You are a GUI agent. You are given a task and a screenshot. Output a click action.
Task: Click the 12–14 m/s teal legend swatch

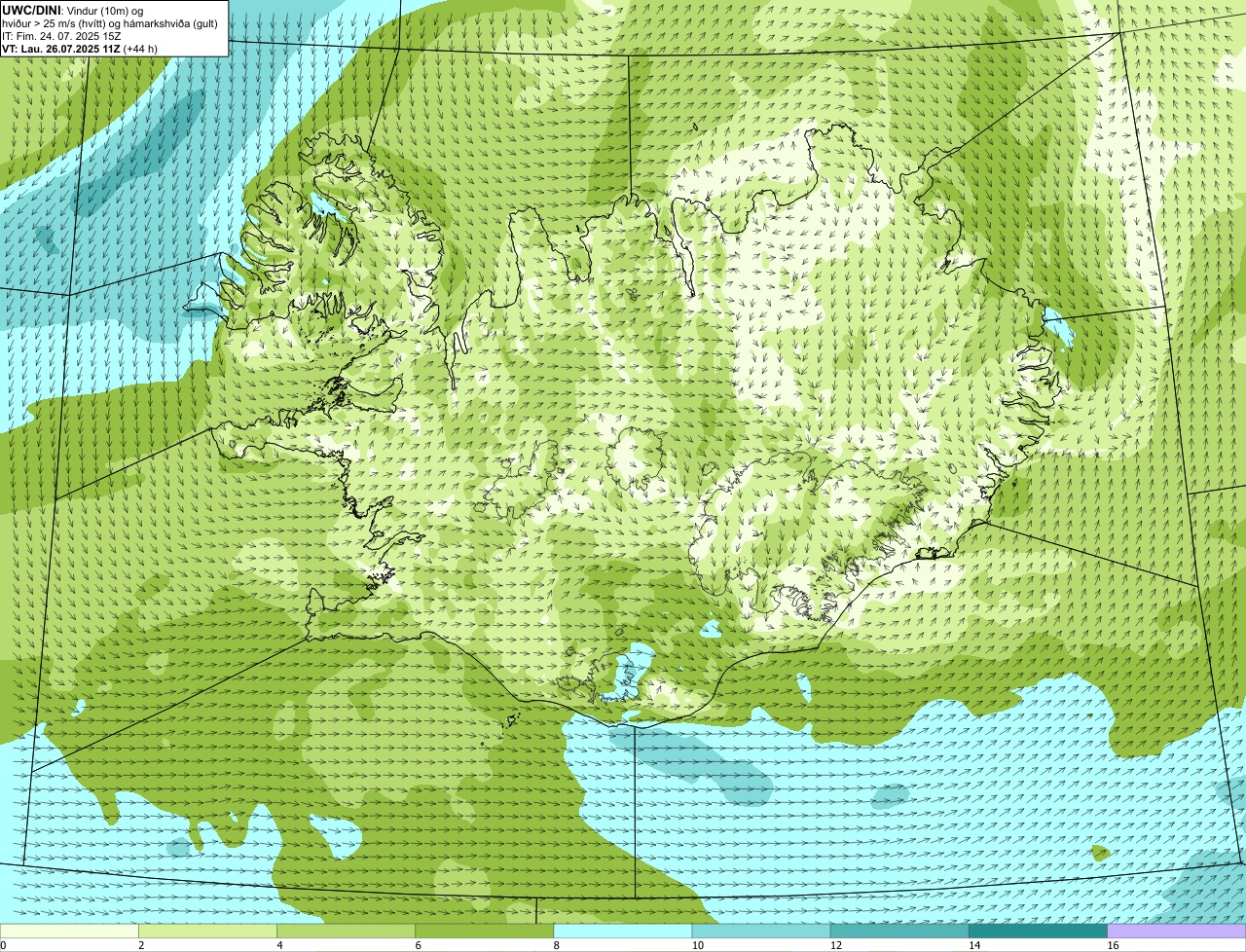pos(899,931)
